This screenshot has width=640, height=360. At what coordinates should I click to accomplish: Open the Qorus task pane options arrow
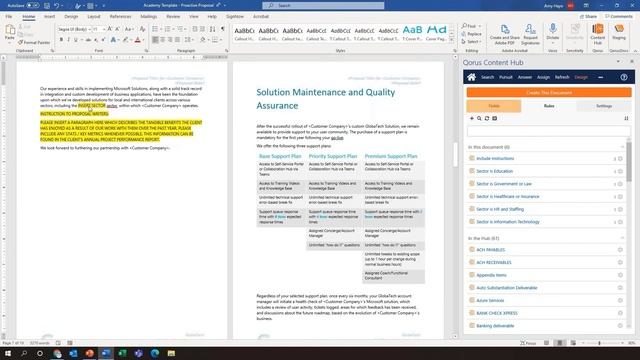tap(618, 62)
